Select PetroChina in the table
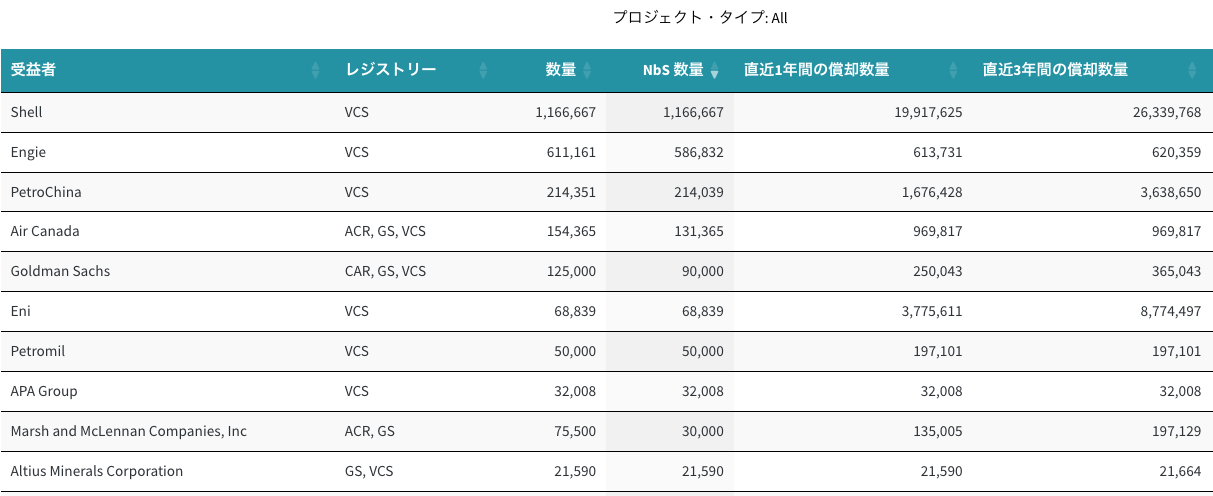The width and height of the screenshot is (1213, 496). point(46,192)
